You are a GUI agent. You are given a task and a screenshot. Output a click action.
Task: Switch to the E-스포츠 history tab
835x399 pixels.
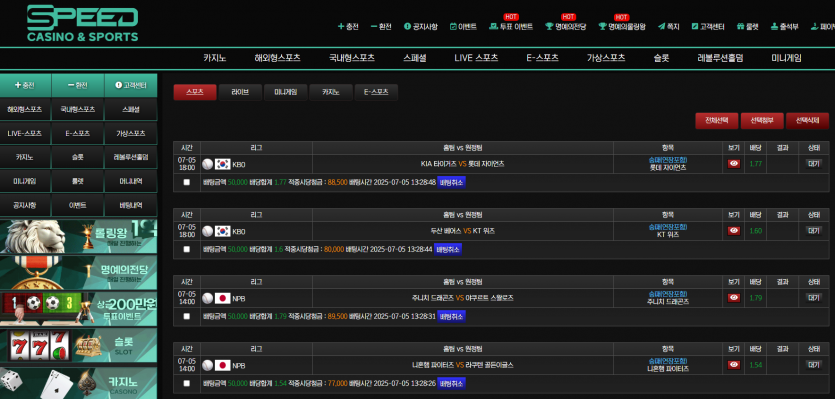pos(376,92)
